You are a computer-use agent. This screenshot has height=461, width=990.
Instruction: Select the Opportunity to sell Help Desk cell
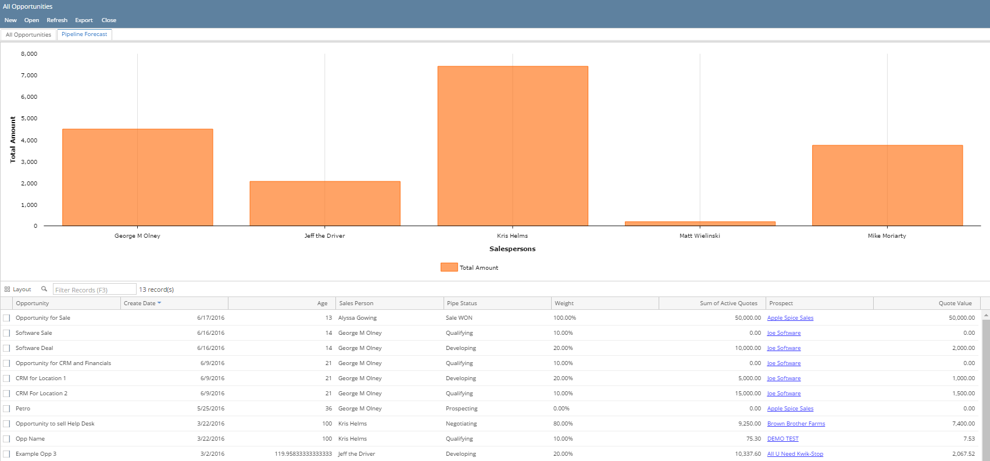(55, 424)
